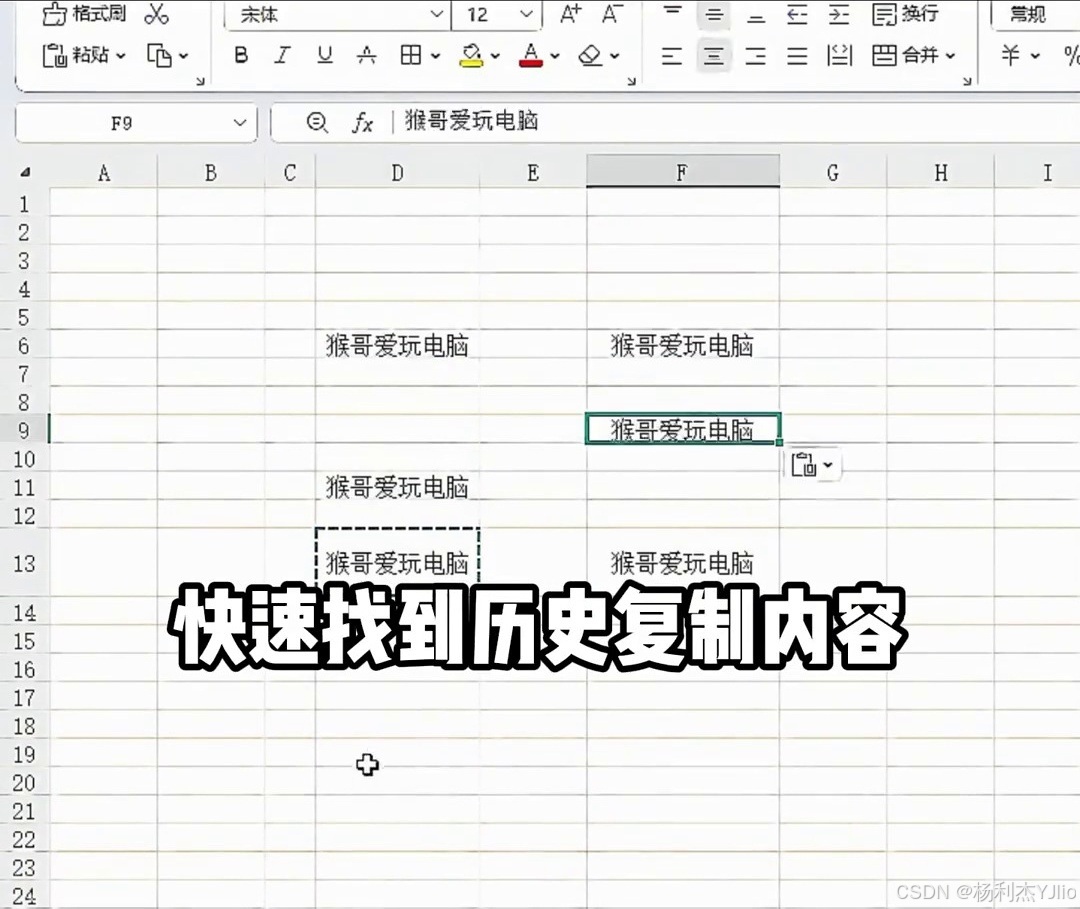Select column F header
This screenshot has height=909, width=1080.
(x=683, y=172)
